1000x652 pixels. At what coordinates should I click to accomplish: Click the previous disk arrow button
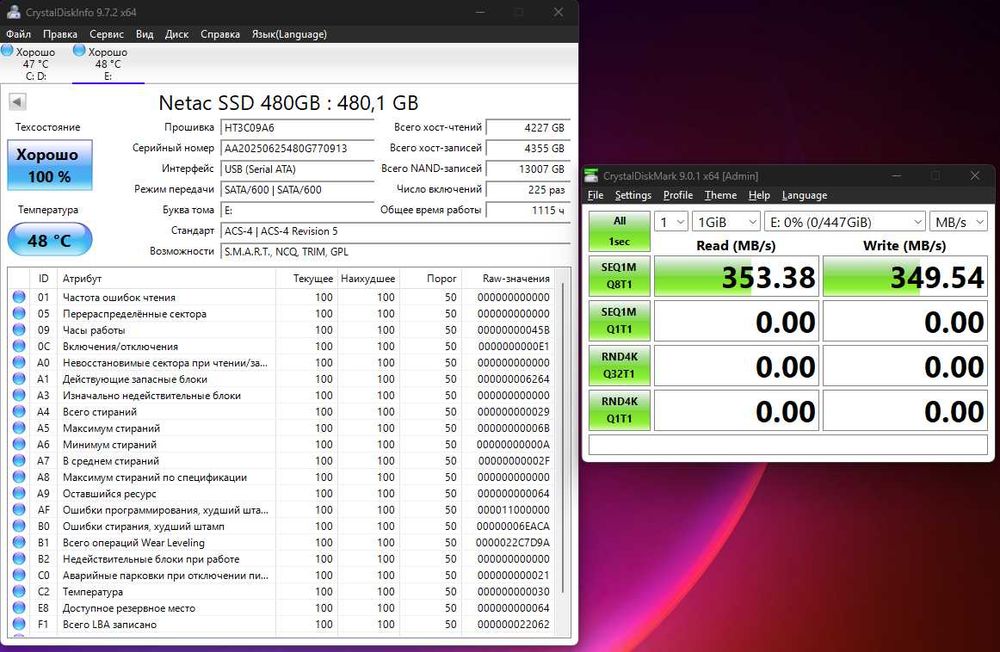tap(17, 101)
